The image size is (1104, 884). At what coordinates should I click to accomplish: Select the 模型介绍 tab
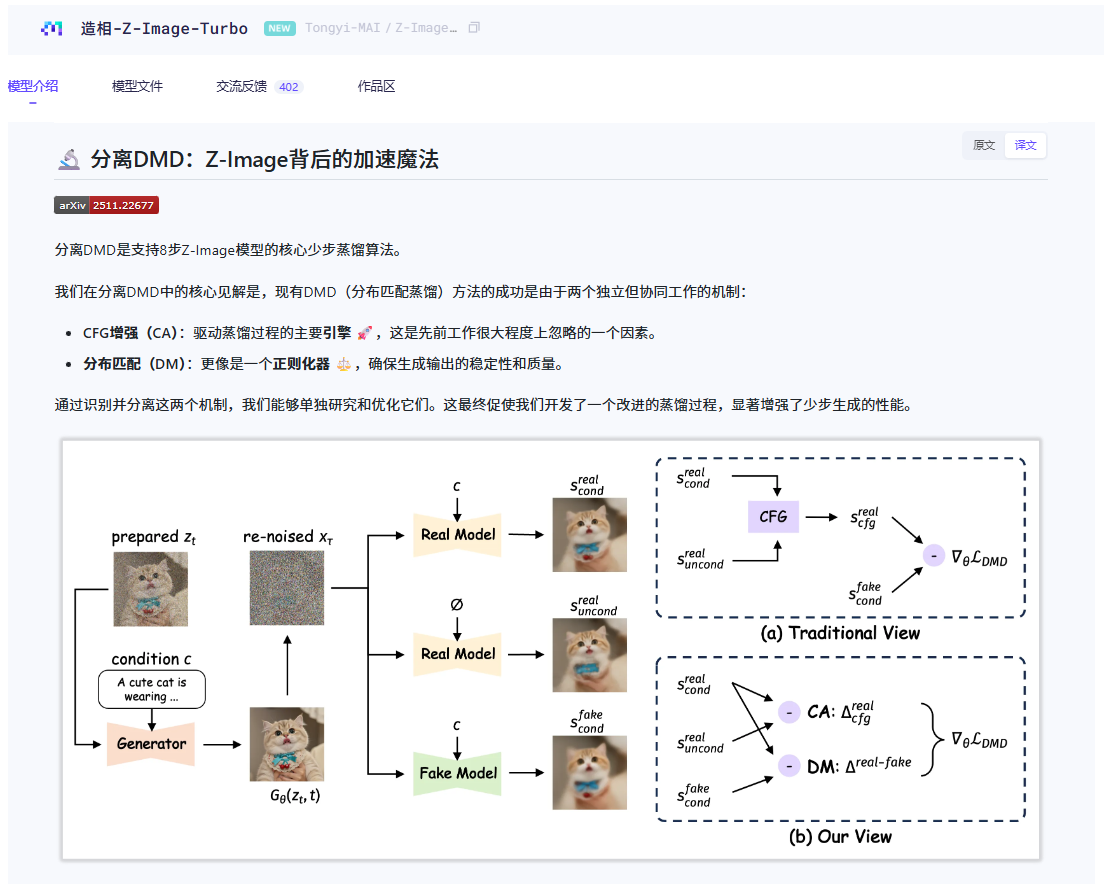point(33,86)
